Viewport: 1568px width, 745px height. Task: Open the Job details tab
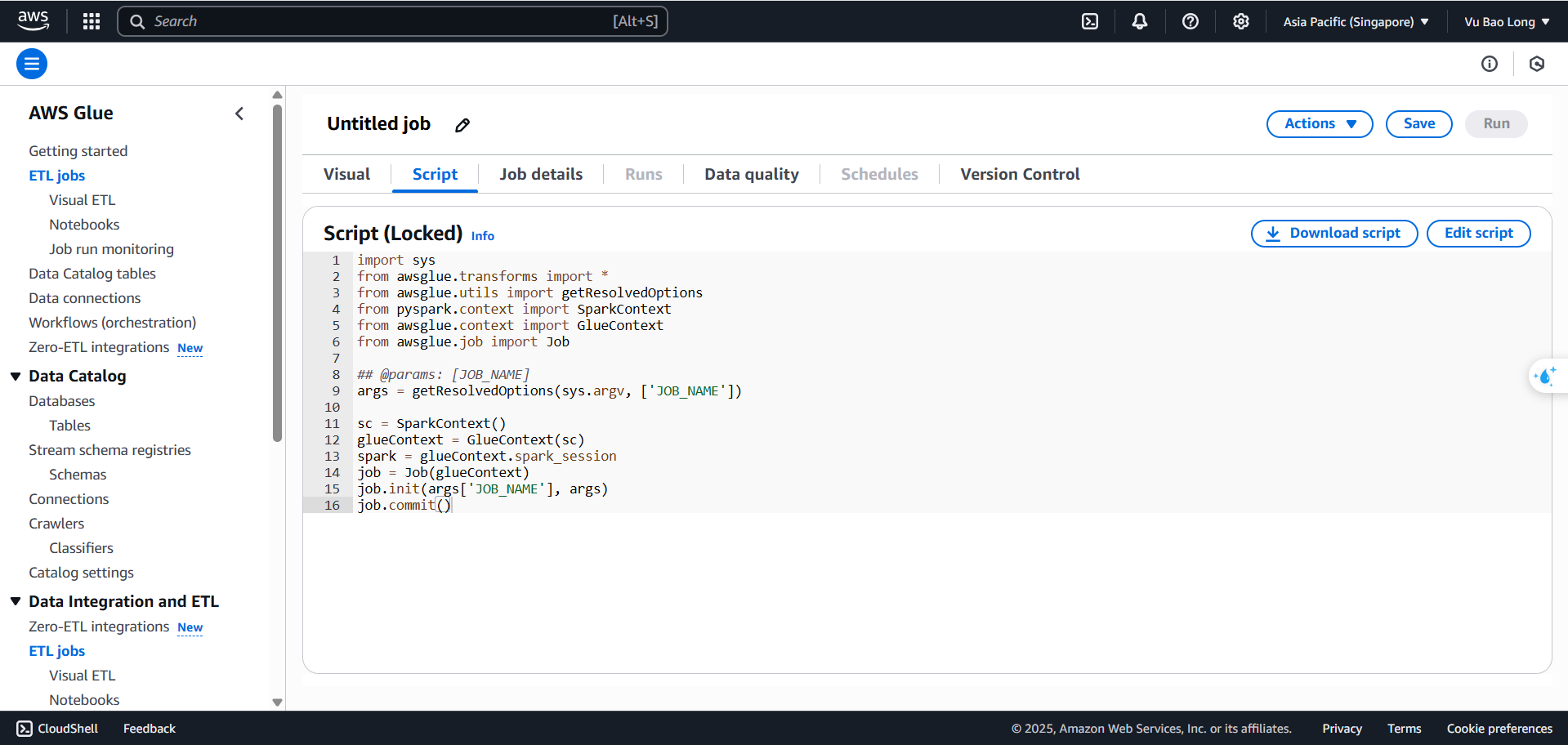(x=541, y=174)
